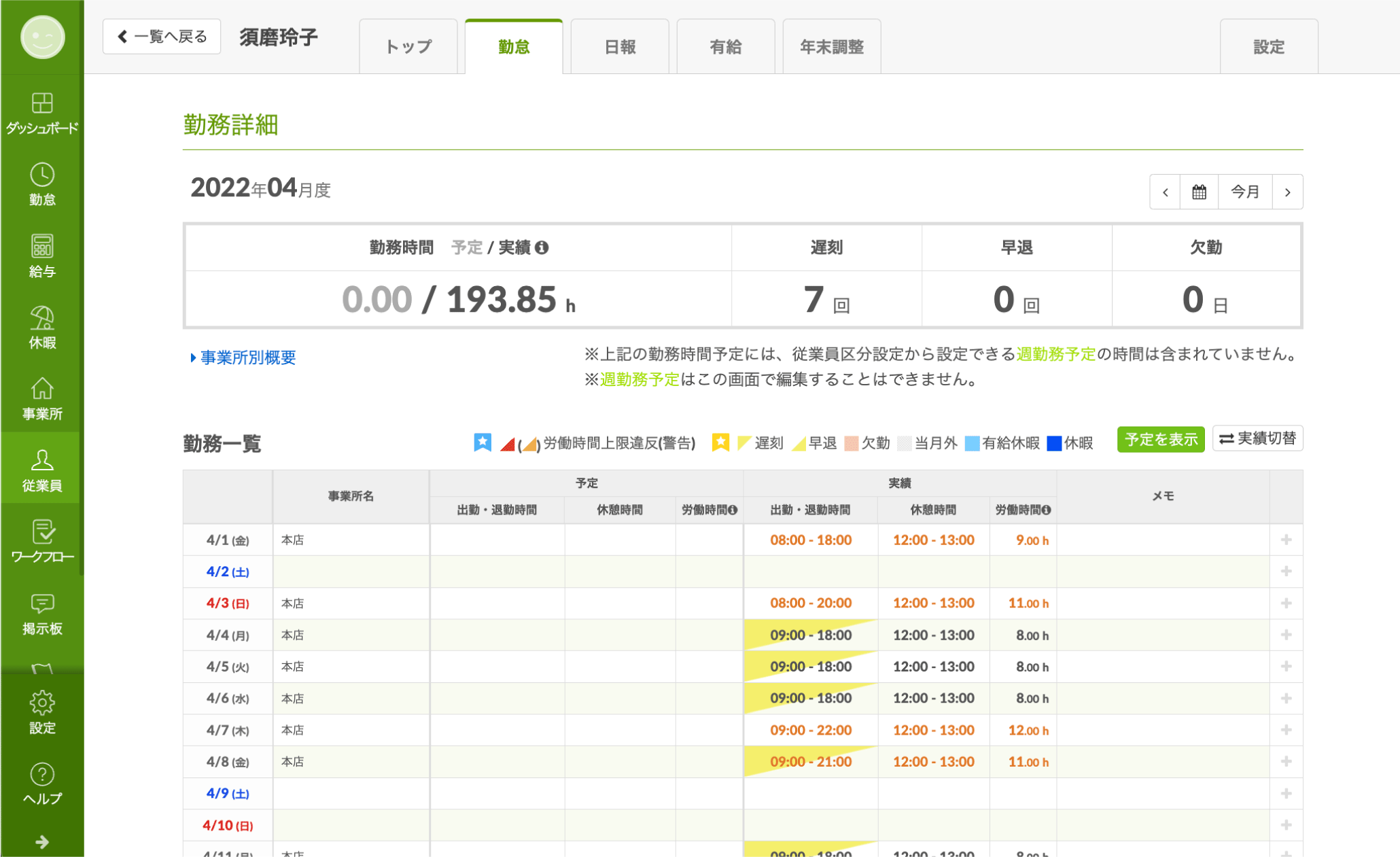Open ヘルプ in the sidebar
1400x857 pixels.
[42, 784]
